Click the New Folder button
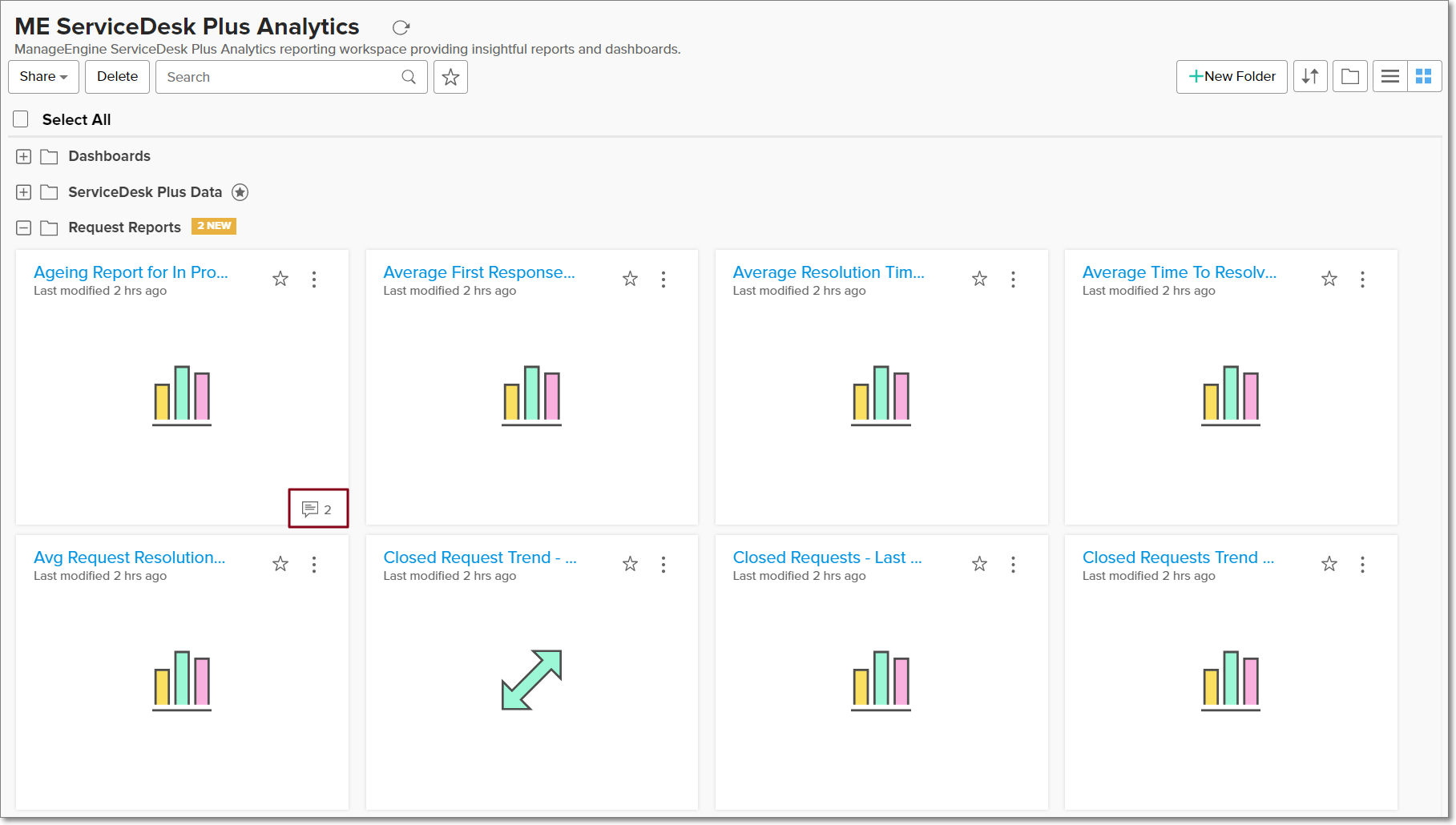This screenshot has width=1456, height=825. pos(1232,76)
